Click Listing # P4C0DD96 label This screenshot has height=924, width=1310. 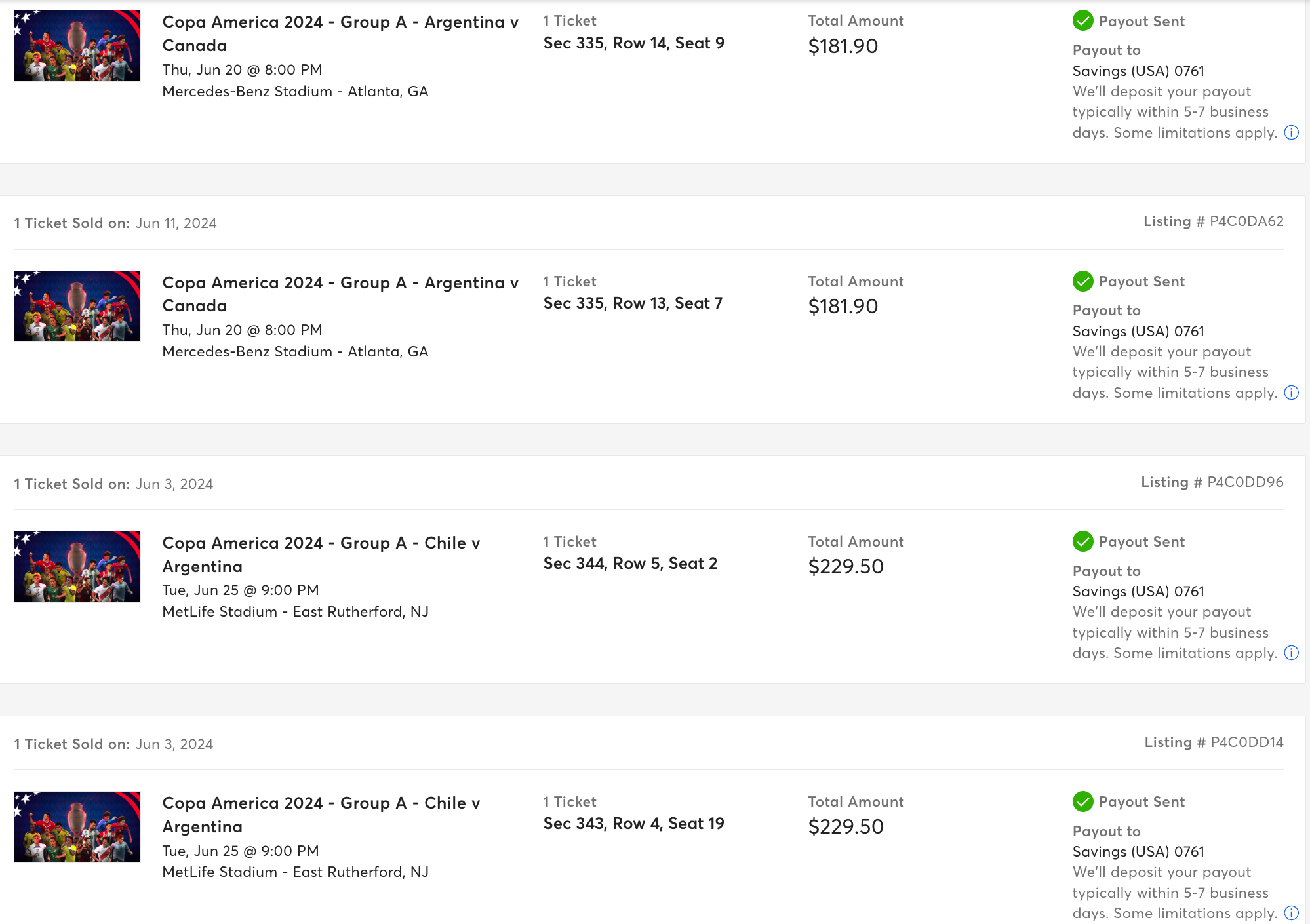[x=1212, y=482]
